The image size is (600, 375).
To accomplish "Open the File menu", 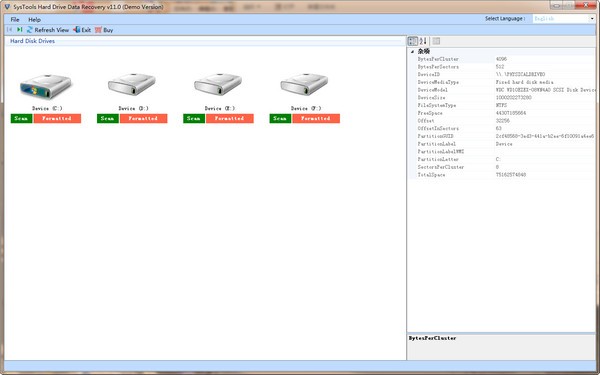I will (15, 20).
